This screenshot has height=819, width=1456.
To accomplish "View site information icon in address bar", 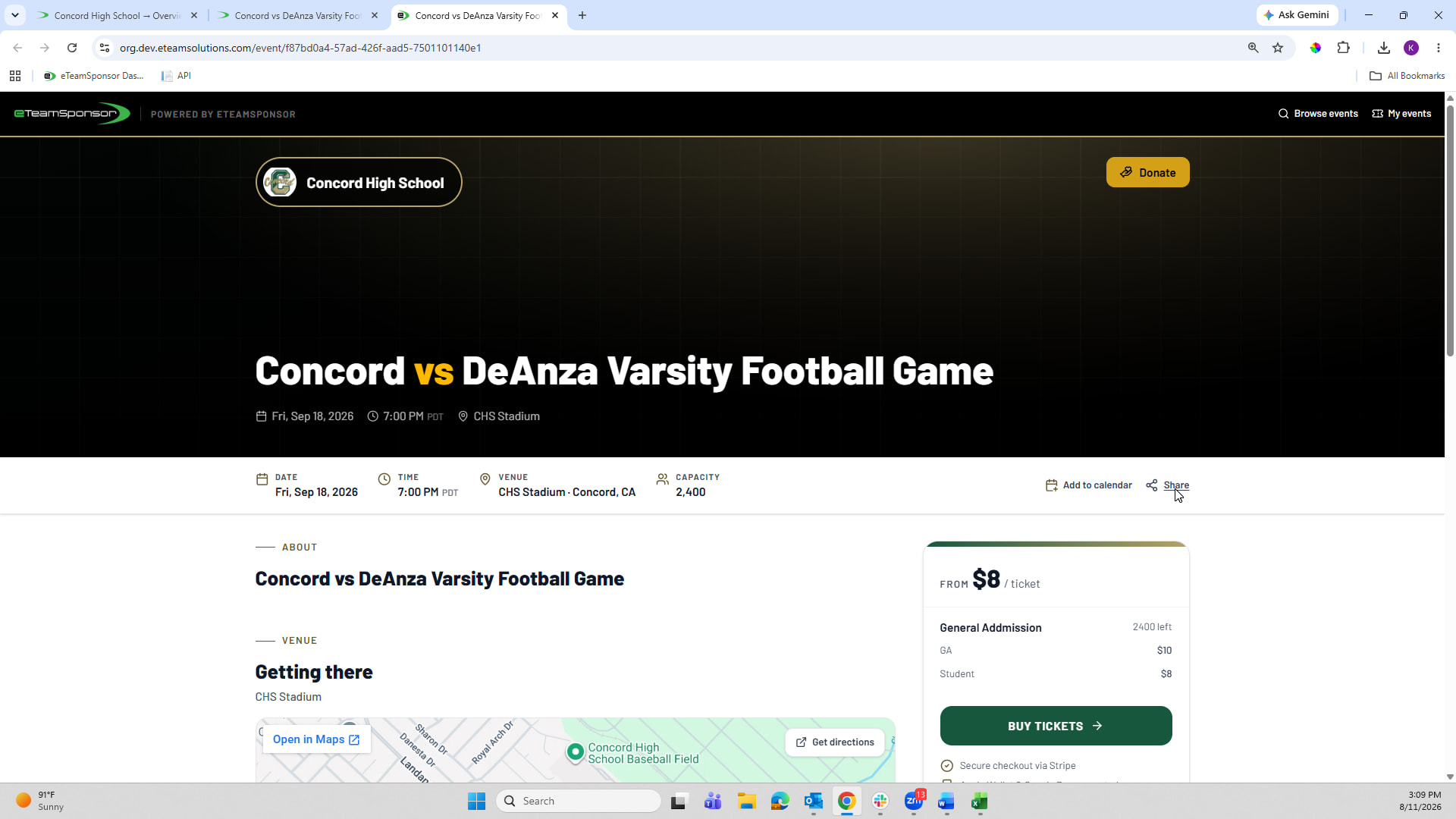I will (105, 48).
